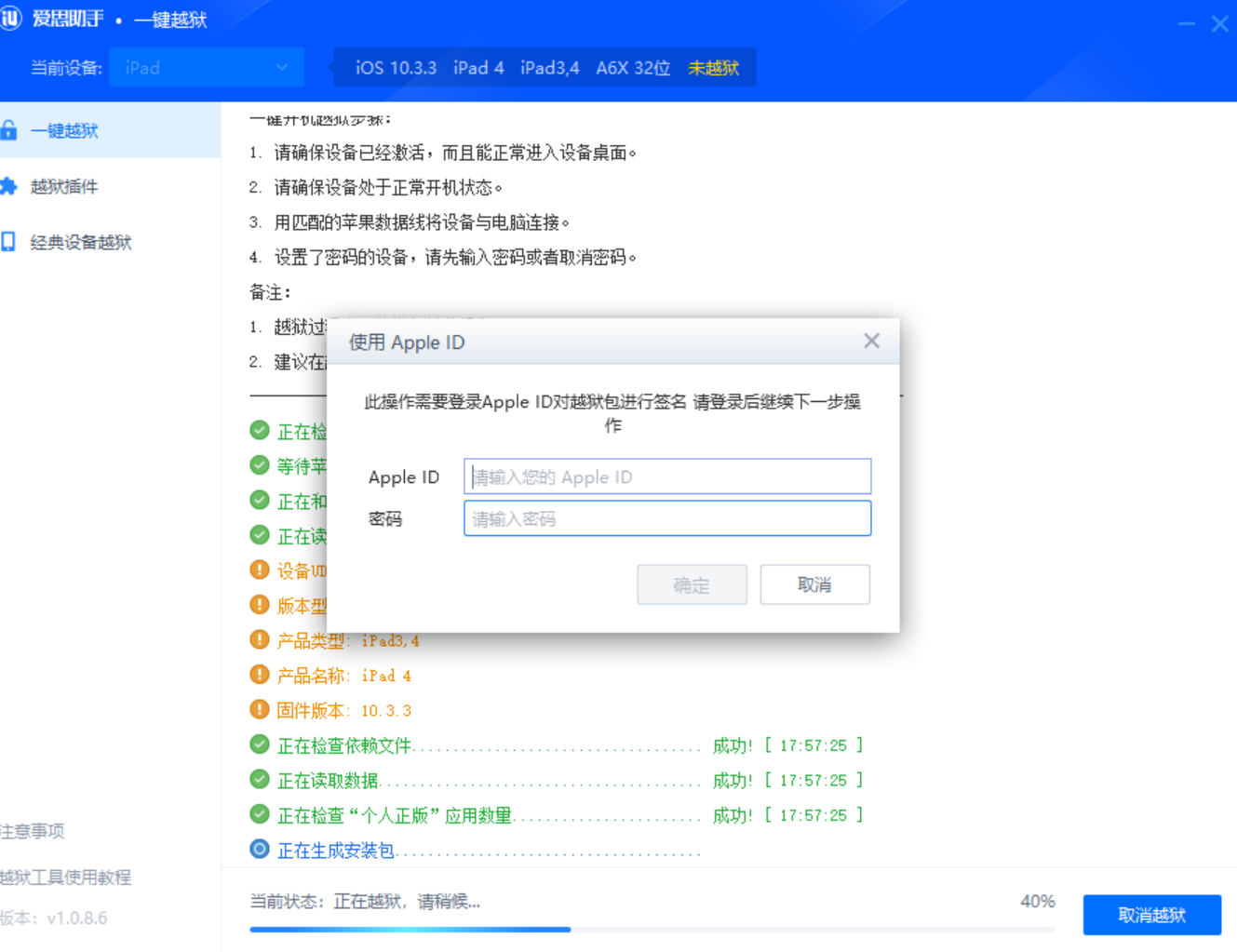
Task: Click green check icon beside 正在检查“个人正版”应用数量
Action: (x=260, y=814)
